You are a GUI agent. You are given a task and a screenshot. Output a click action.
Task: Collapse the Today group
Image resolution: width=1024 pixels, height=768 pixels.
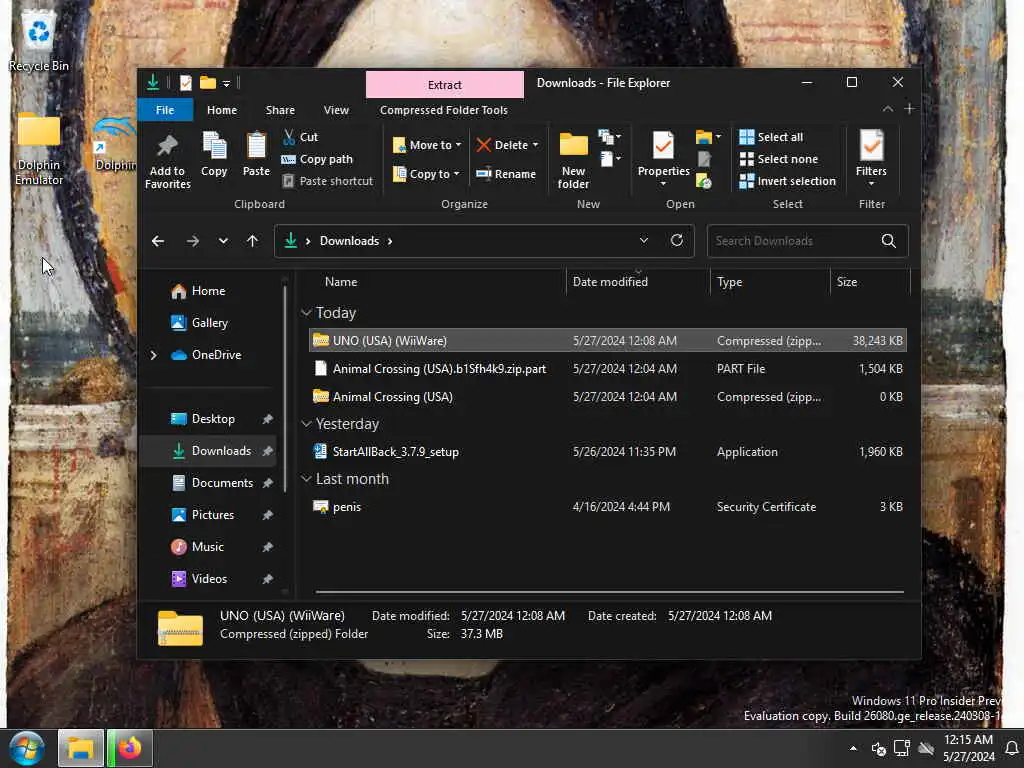tap(306, 313)
